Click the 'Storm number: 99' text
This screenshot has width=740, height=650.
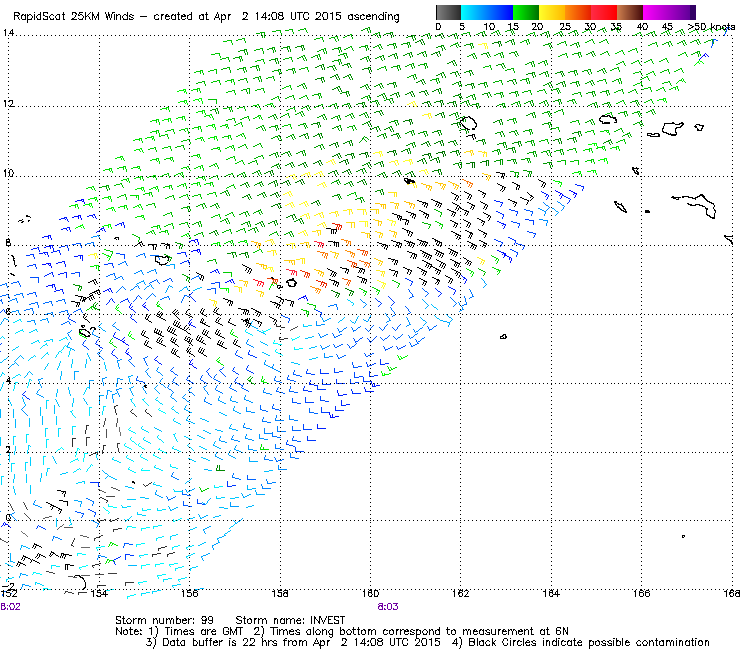pos(164,620)
